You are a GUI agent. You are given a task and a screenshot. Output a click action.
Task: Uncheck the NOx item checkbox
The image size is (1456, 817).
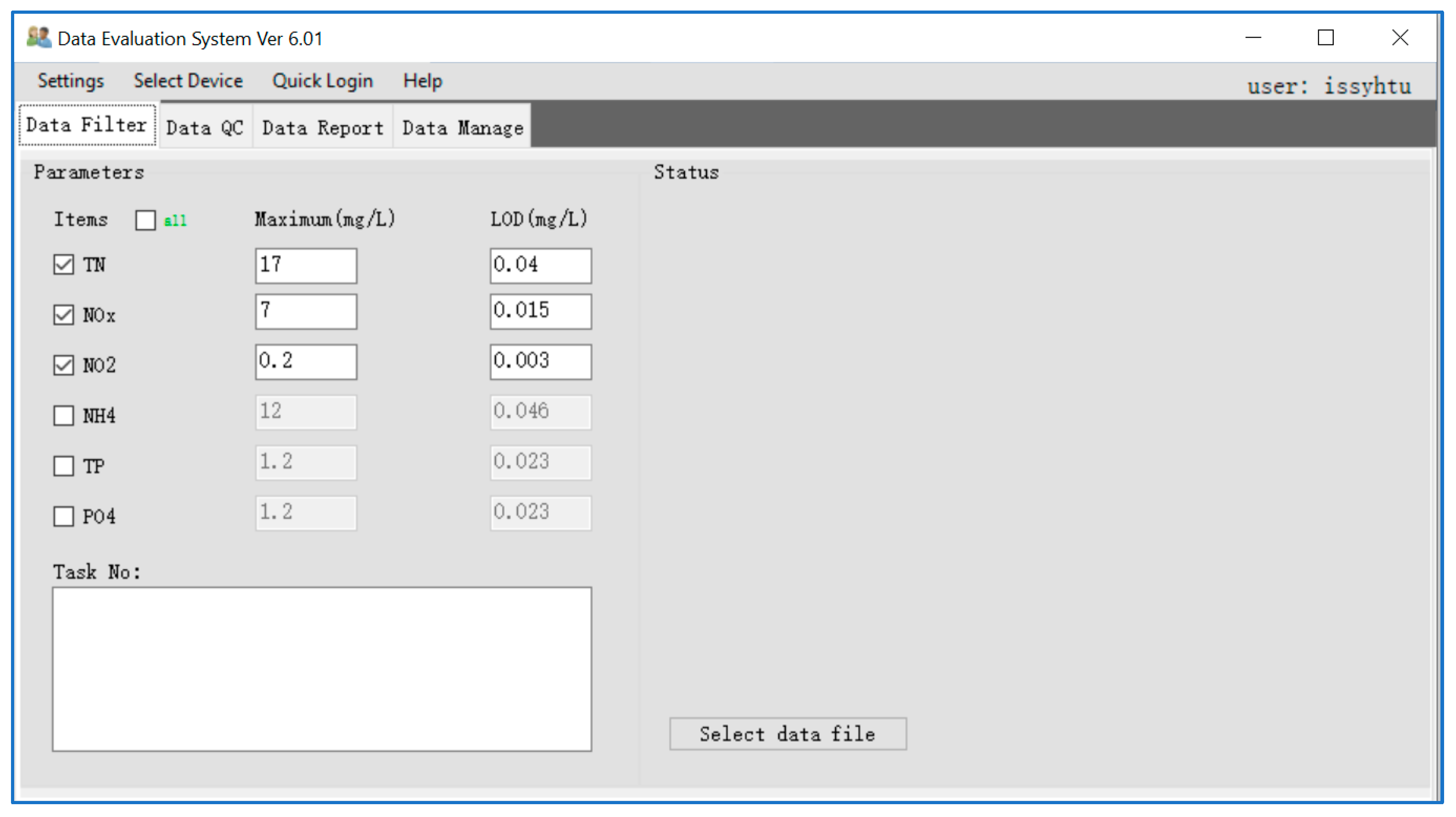(x=63, y=315)
